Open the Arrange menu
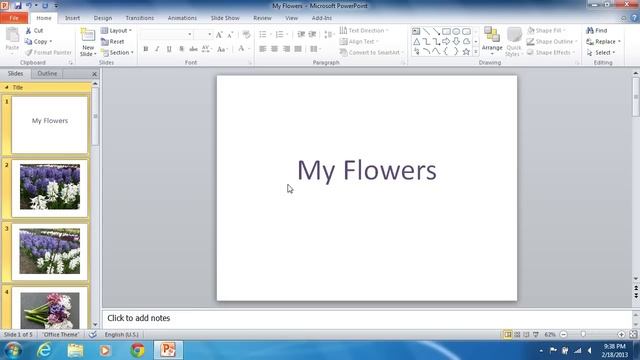The image size is (640, 360). point(492,41)
